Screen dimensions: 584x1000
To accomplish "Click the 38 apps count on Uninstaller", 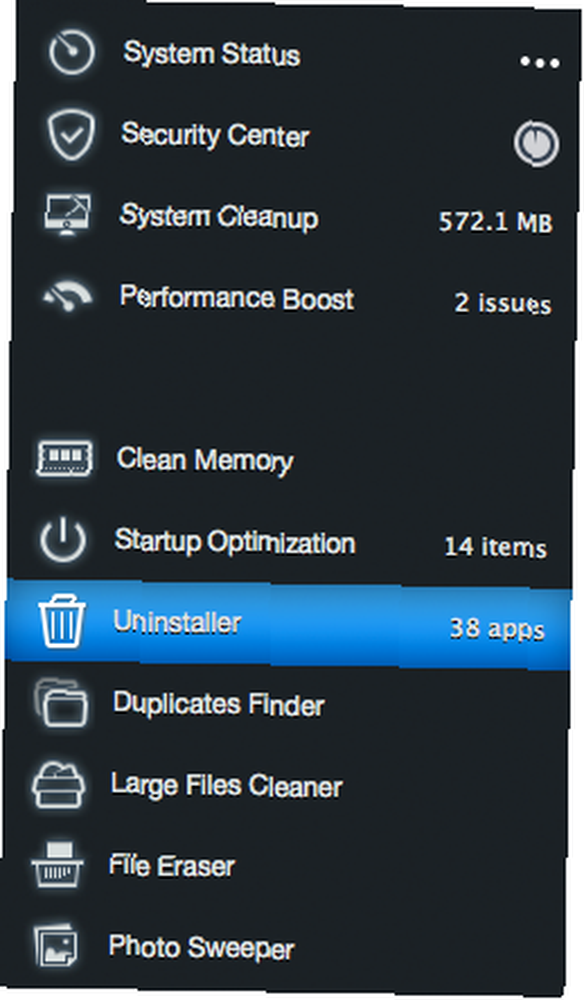I will pos(497,629).
